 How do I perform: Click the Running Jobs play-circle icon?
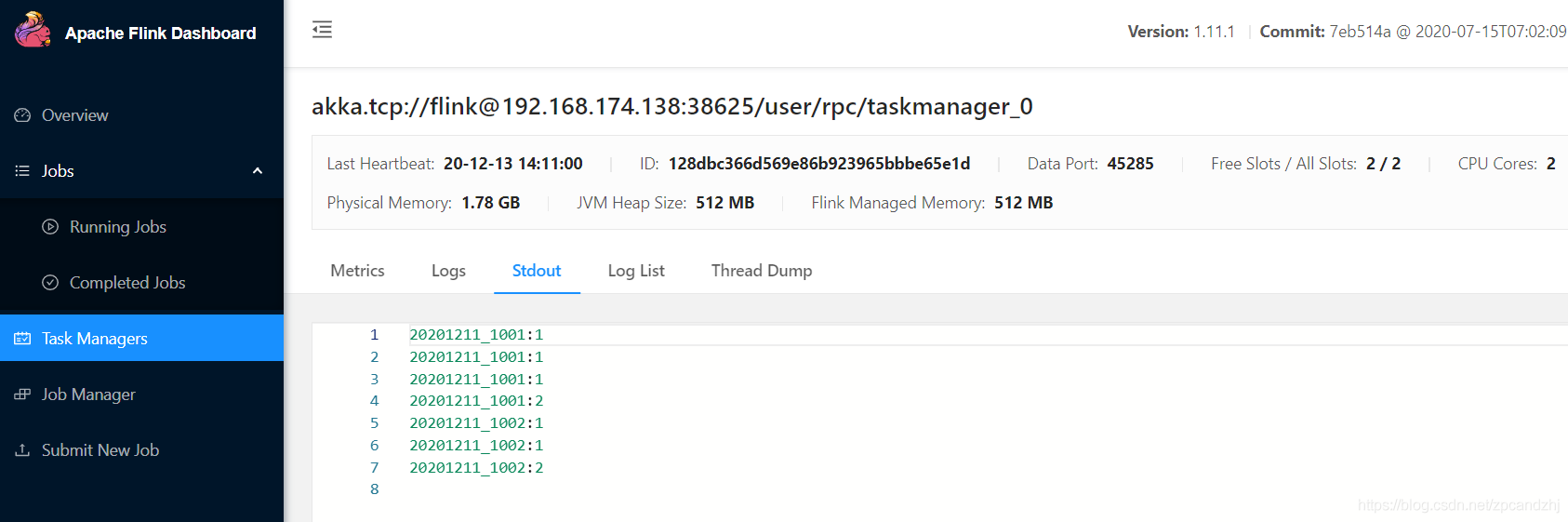[50, 226]
